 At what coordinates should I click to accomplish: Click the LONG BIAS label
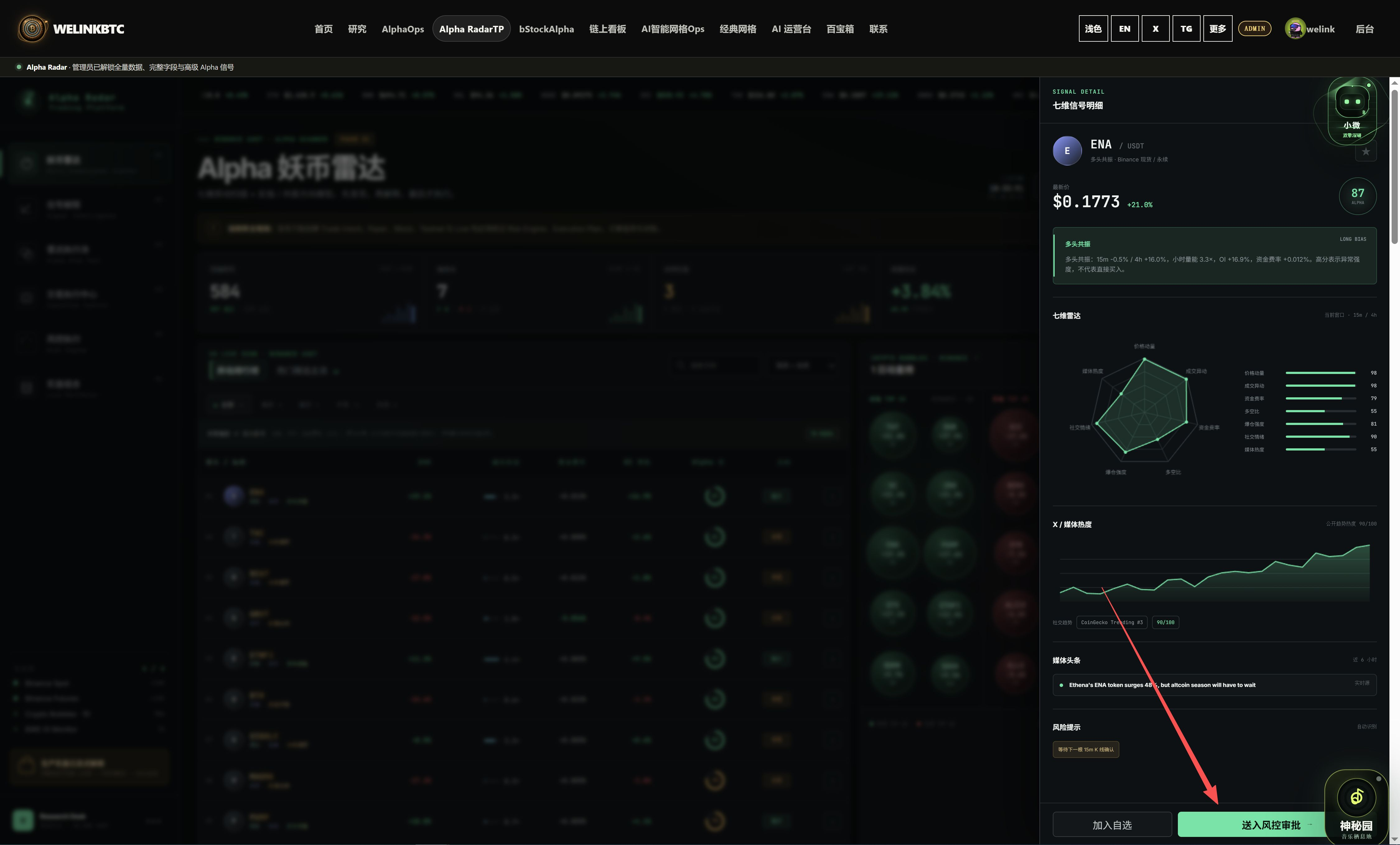coord(1353,239)
